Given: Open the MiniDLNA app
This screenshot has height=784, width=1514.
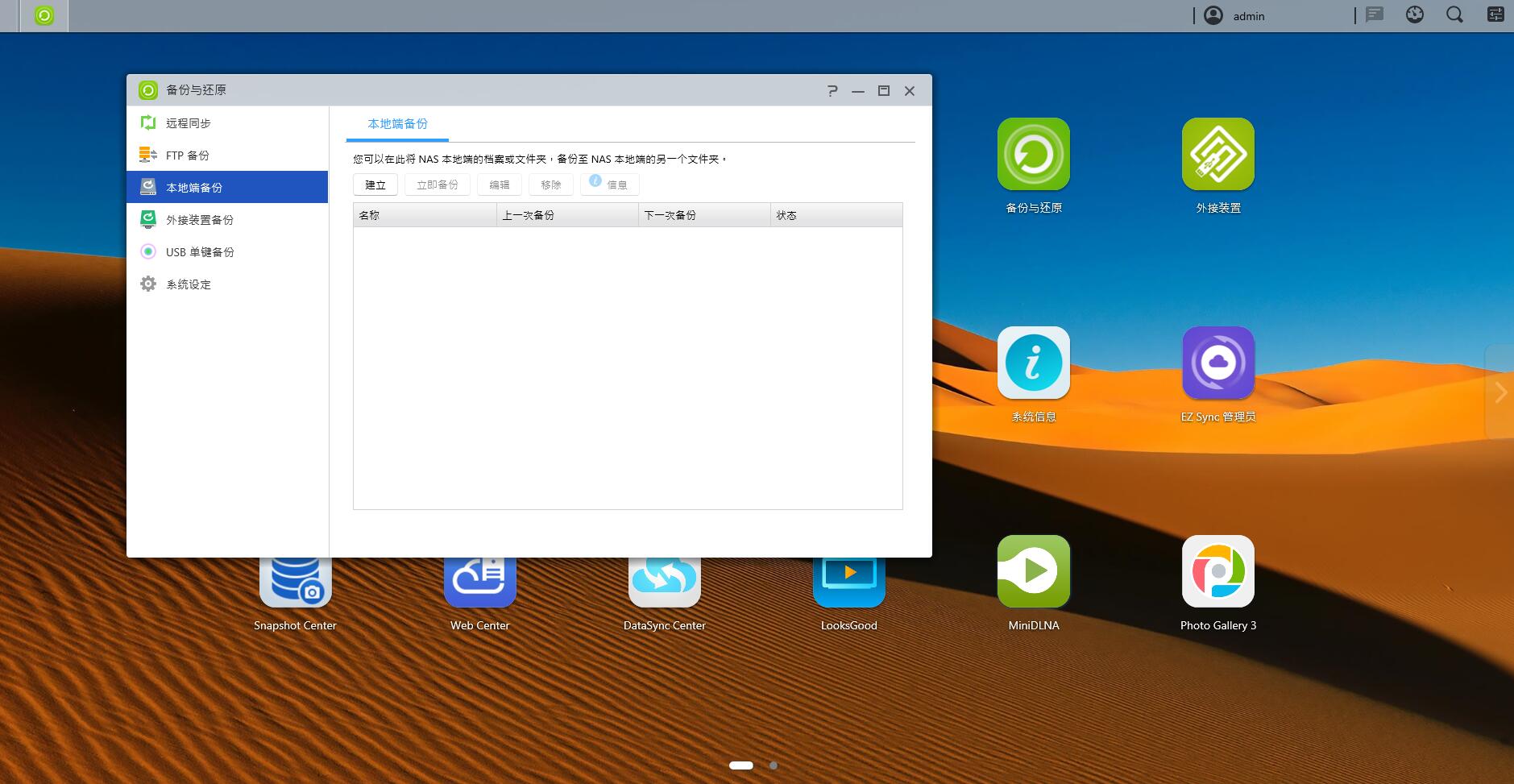Looking at the screenshot, I should point(1033,571).
